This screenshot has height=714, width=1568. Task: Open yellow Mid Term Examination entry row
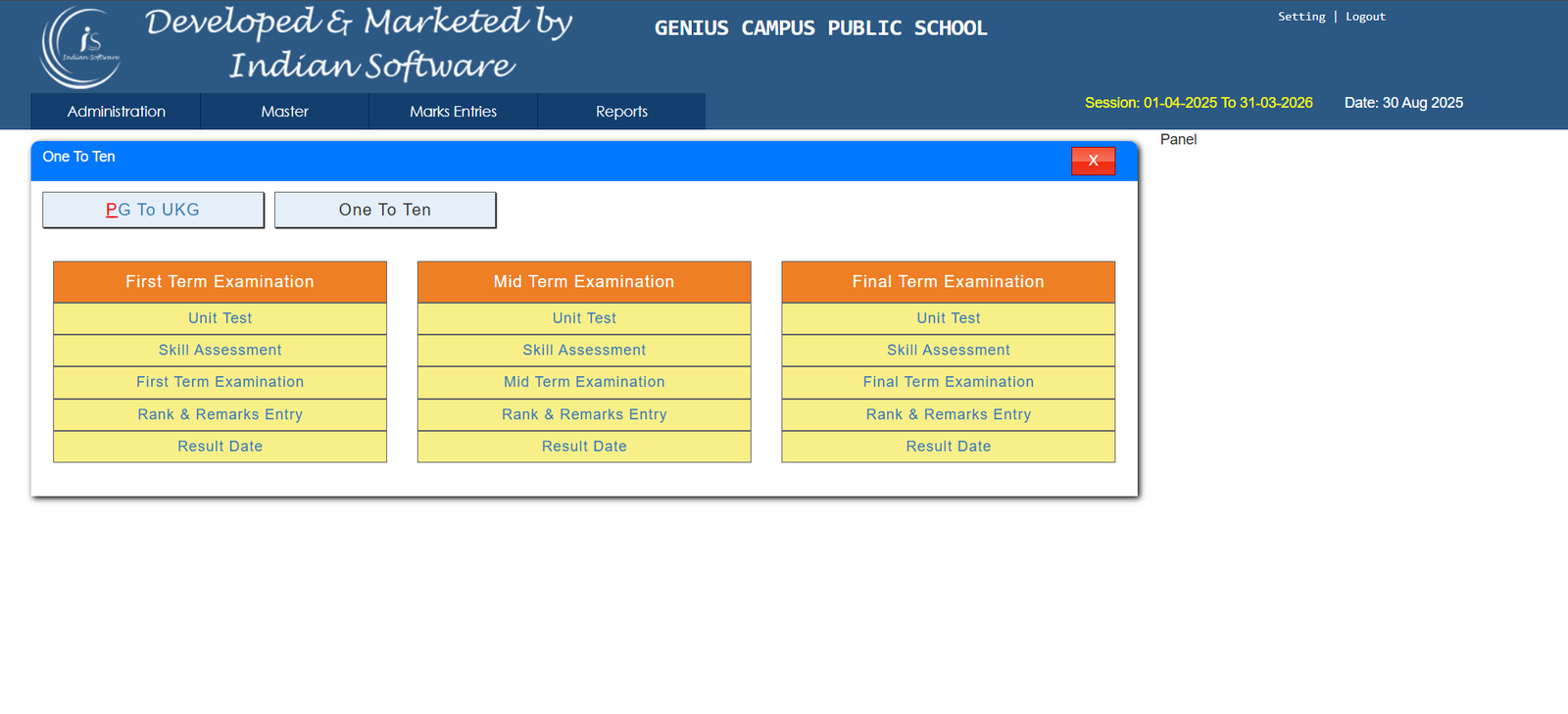coord(584,382)
